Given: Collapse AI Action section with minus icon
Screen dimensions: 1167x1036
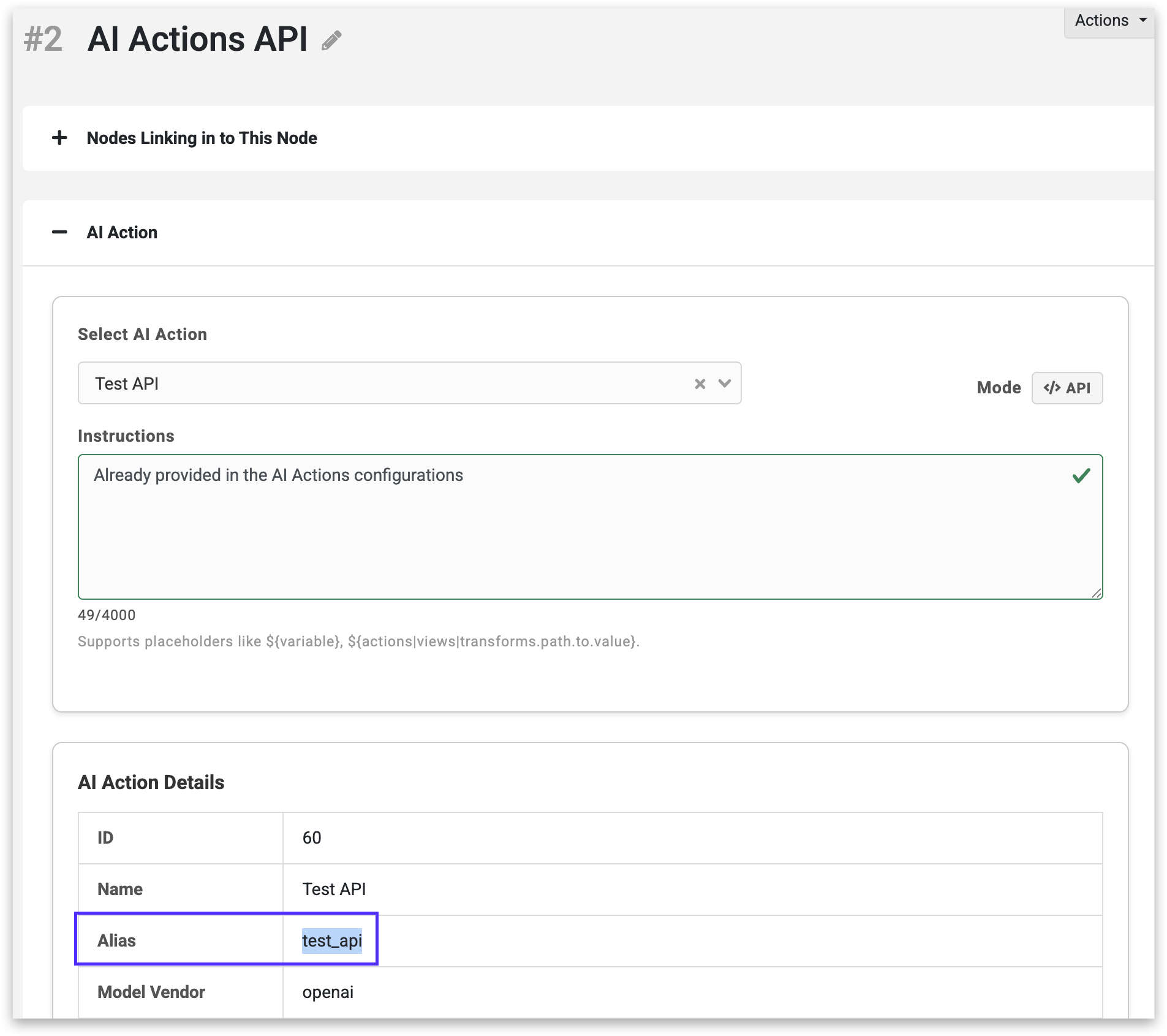Looking at the screenshot, I should point(59,232).
